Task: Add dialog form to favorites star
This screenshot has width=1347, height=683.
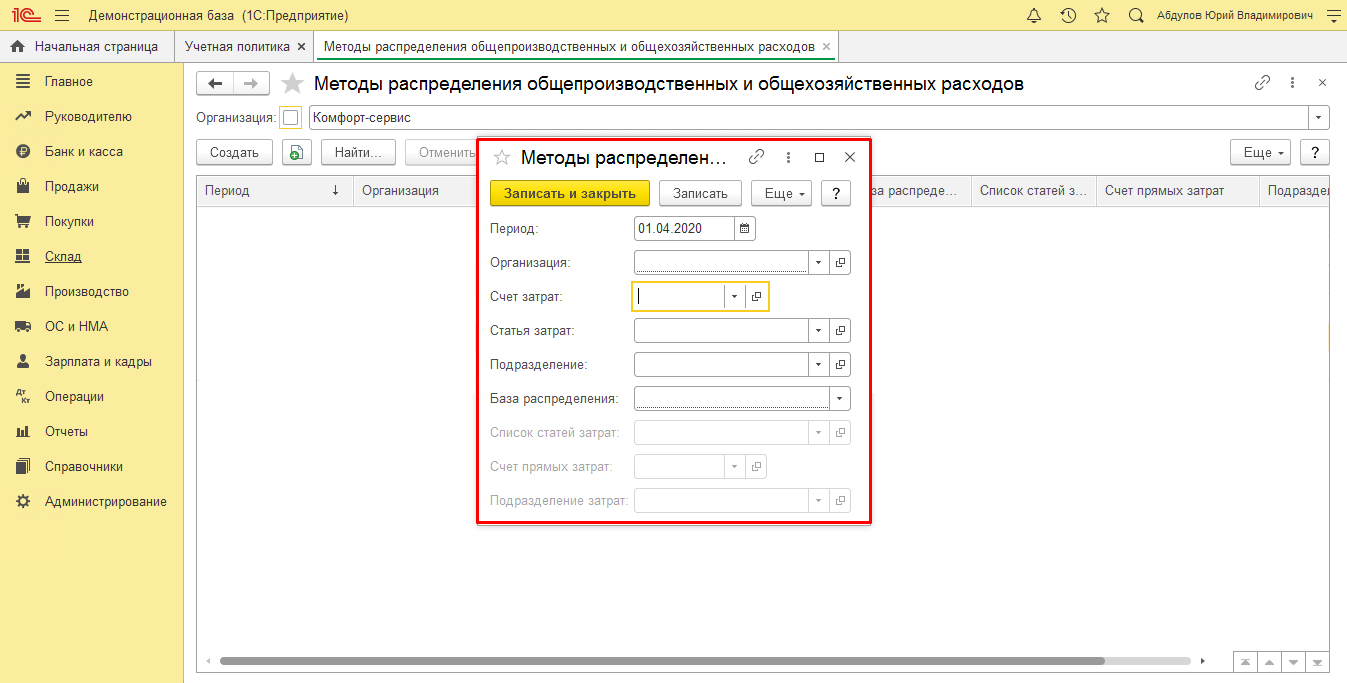Action: pos(502,157)
